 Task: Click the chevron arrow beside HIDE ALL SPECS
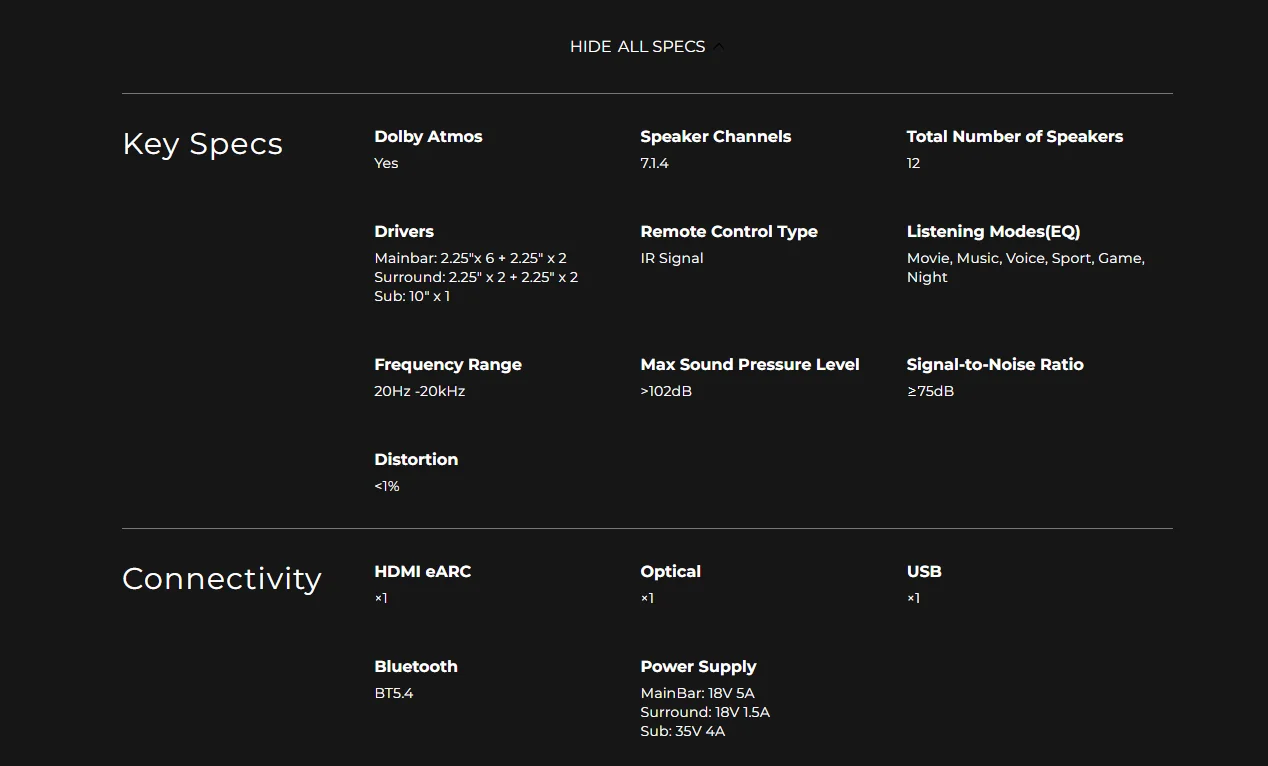click(x=718, y=47)
